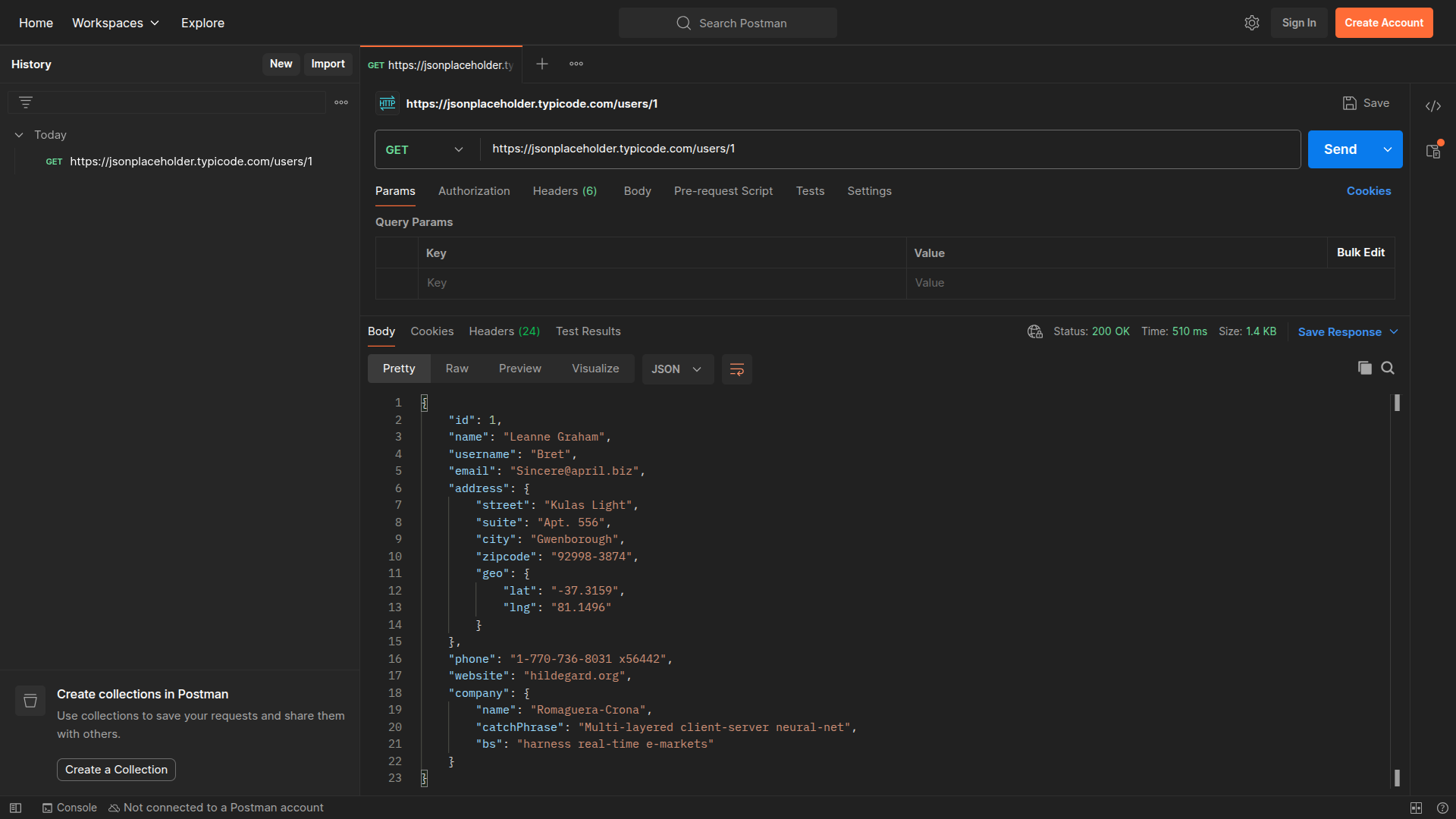1456x819 pixels.
Task: Click the Import button
Action: click(328, 64)
